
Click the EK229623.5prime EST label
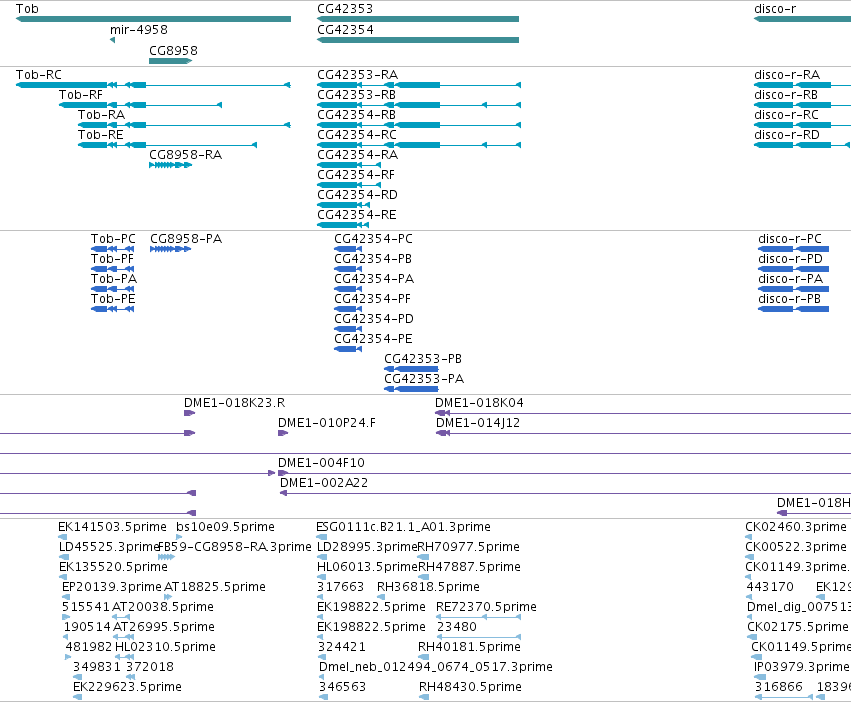[128, 687]
